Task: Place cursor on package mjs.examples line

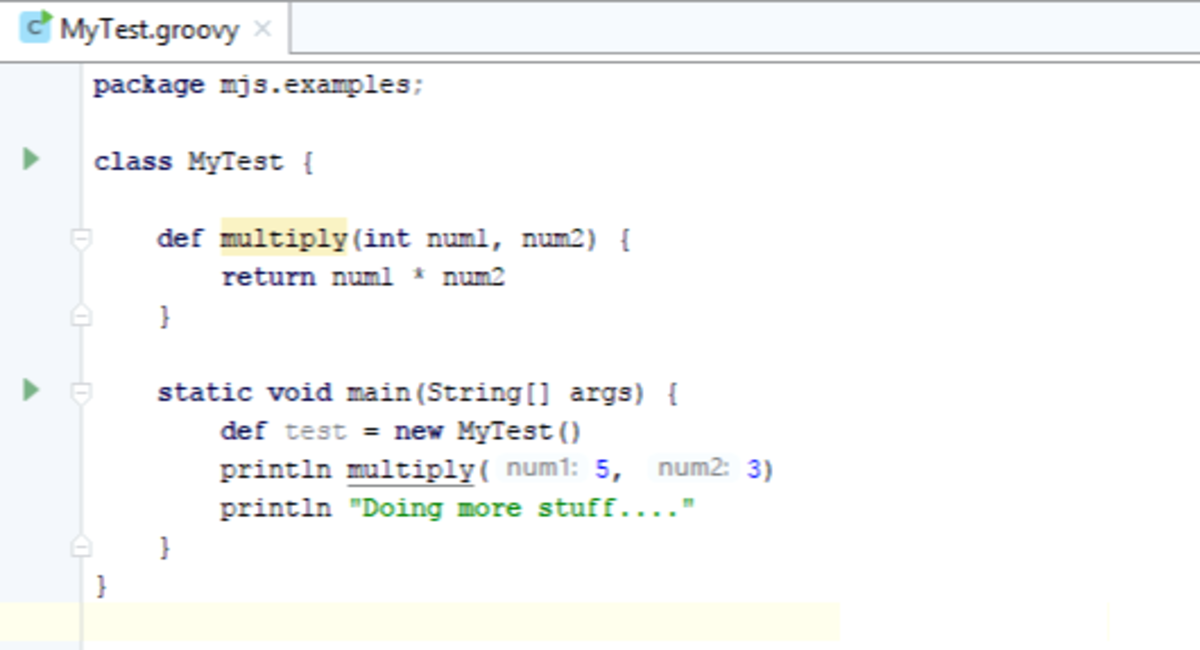Action: 258,85
